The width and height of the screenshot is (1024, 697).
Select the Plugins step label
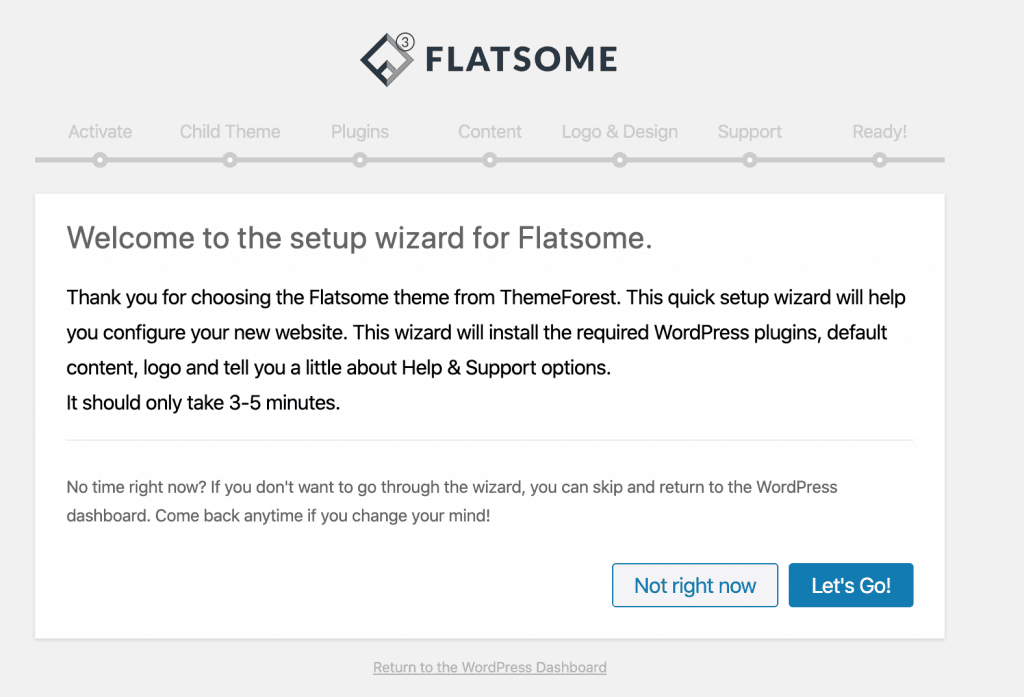359,131
